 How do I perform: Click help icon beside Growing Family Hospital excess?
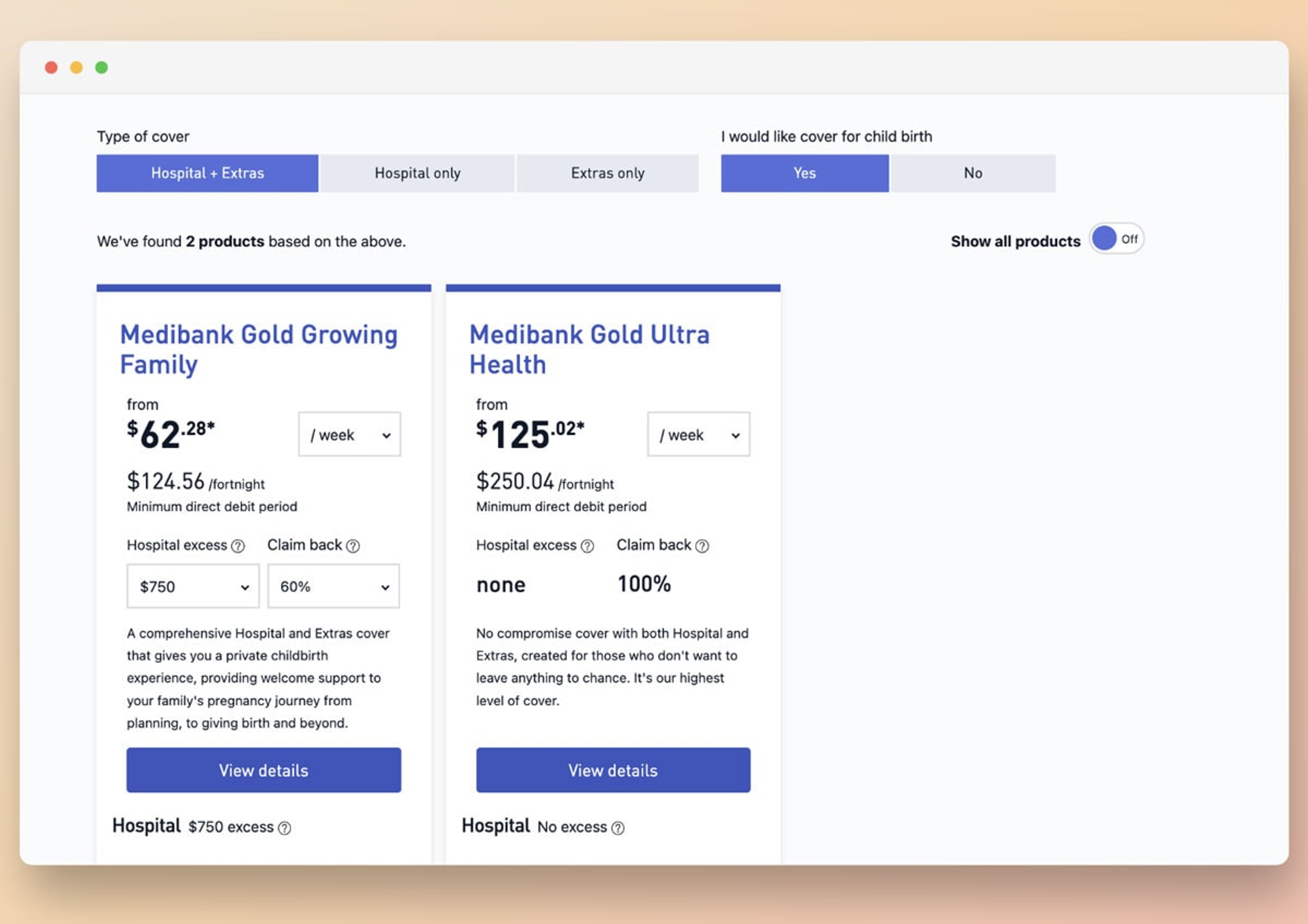[237, 546]
